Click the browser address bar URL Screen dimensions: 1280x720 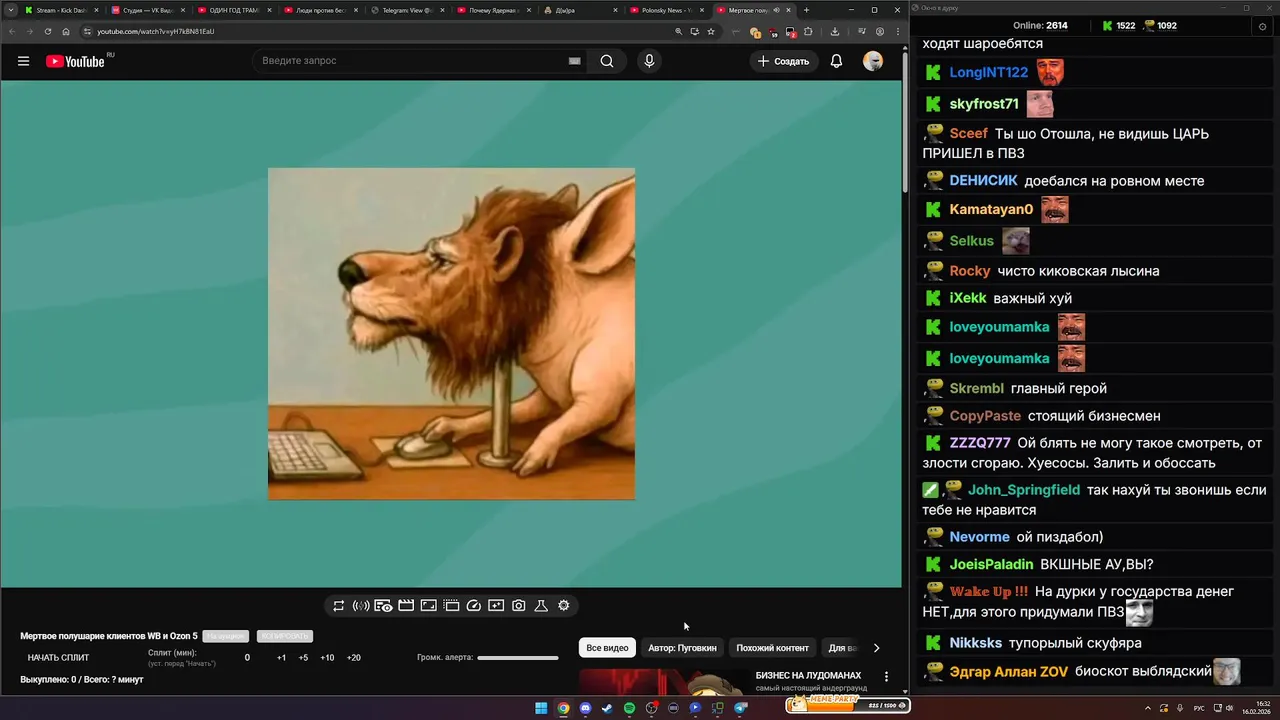[x=155, y=31]
